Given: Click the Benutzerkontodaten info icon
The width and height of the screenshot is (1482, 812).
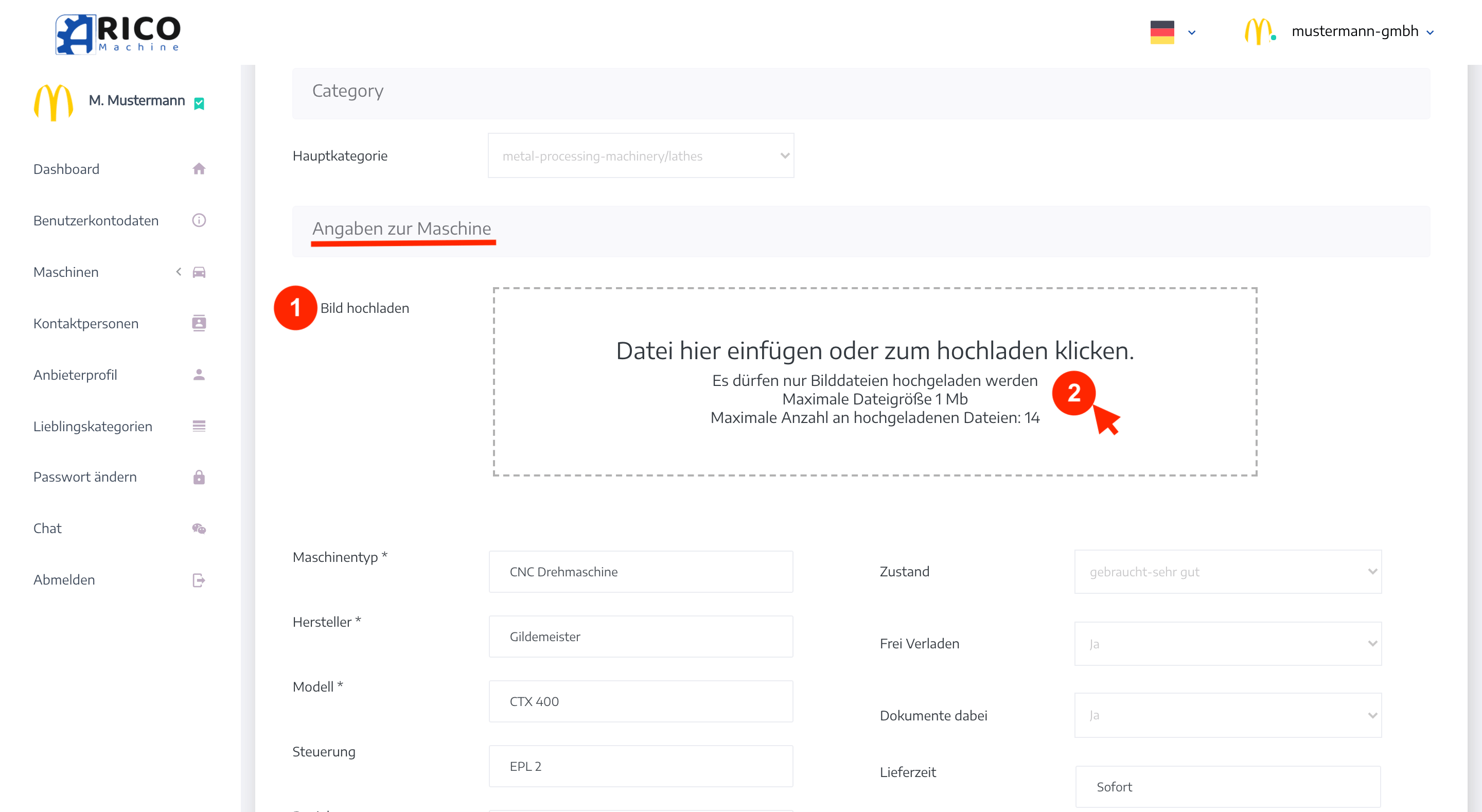Looking at the screenshot, I should click(199, 220).
